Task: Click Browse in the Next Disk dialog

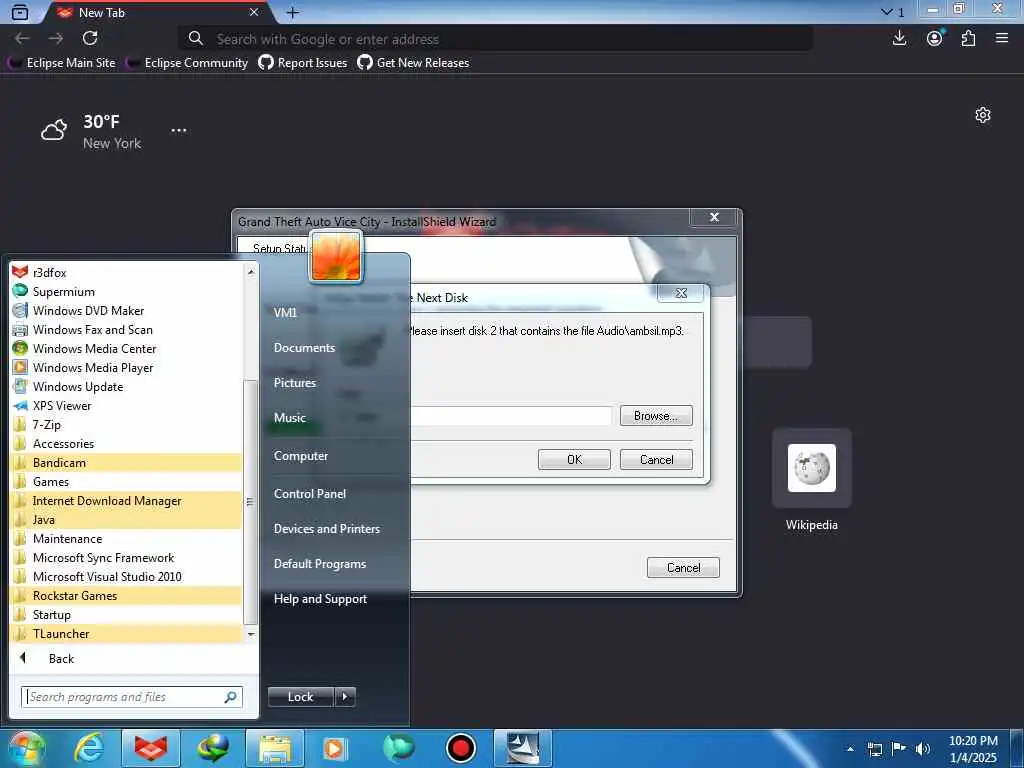Action: click(656, 416)
